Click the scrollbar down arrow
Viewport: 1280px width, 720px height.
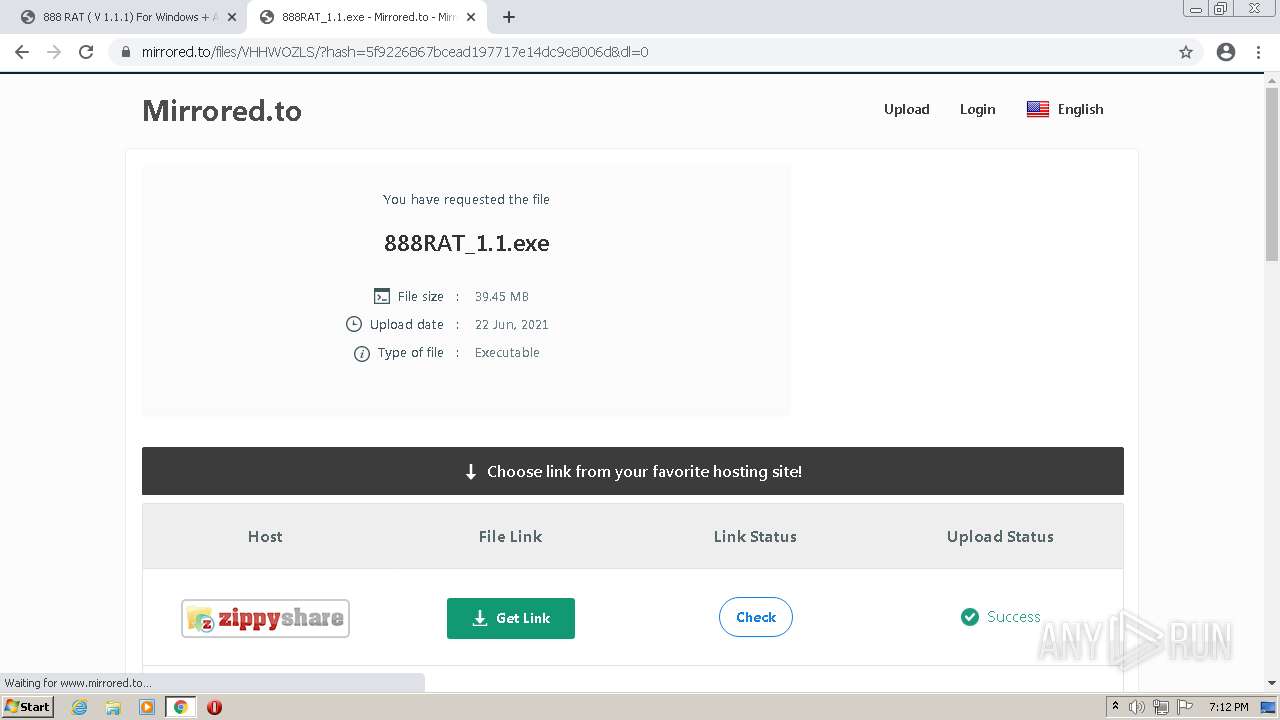(x=1272, y=684)
